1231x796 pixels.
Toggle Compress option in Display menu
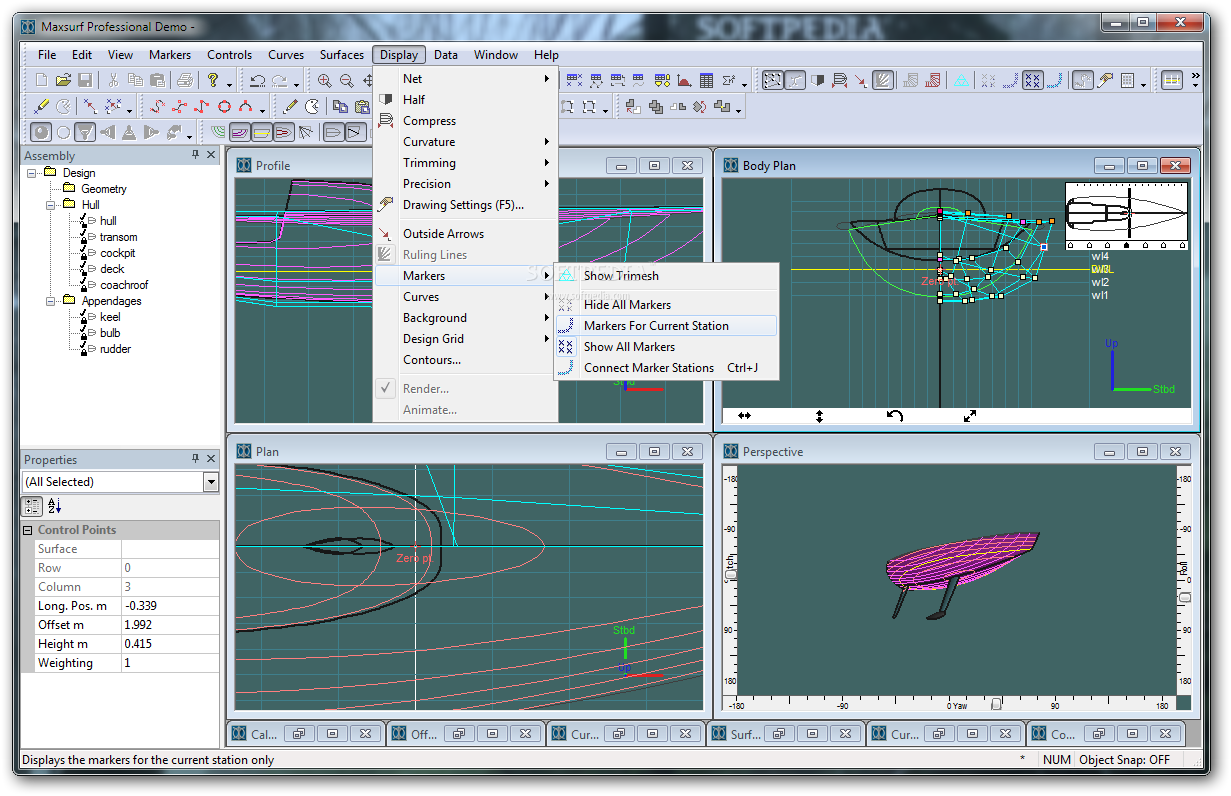[x=465, y=120]
